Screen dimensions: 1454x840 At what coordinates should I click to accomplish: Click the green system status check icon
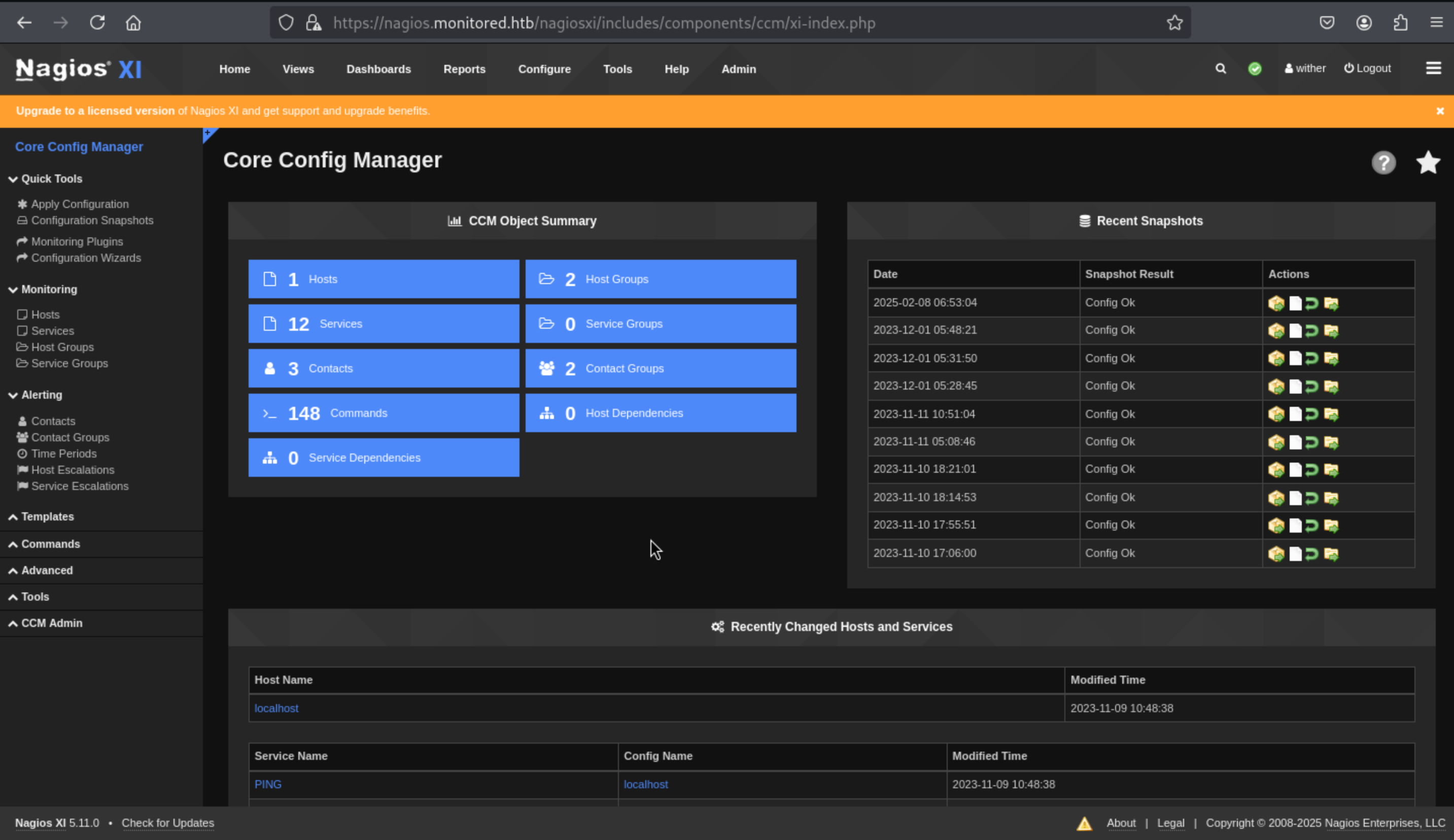pos(1254,68)
